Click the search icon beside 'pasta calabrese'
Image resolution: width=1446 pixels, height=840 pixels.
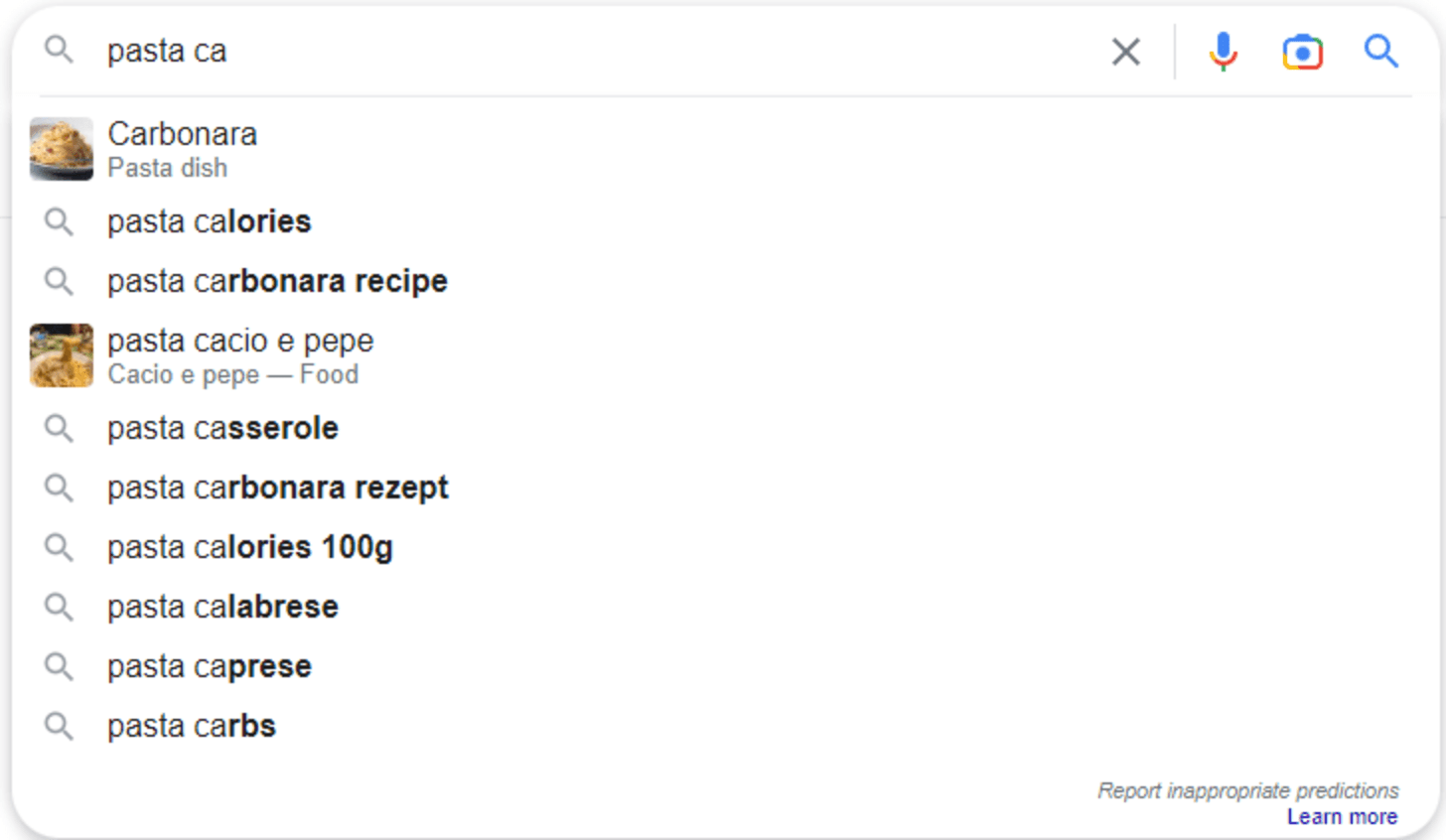59,607
